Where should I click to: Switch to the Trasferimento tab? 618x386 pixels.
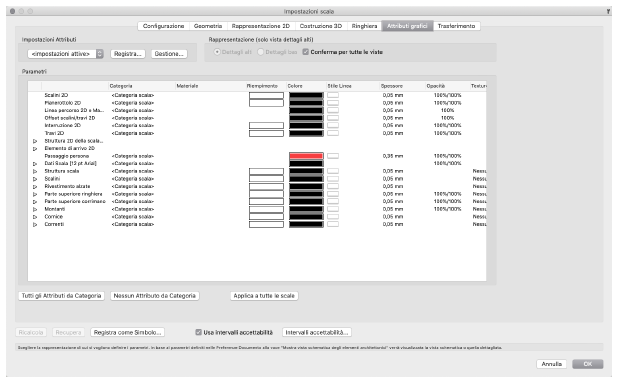point(456,26)
